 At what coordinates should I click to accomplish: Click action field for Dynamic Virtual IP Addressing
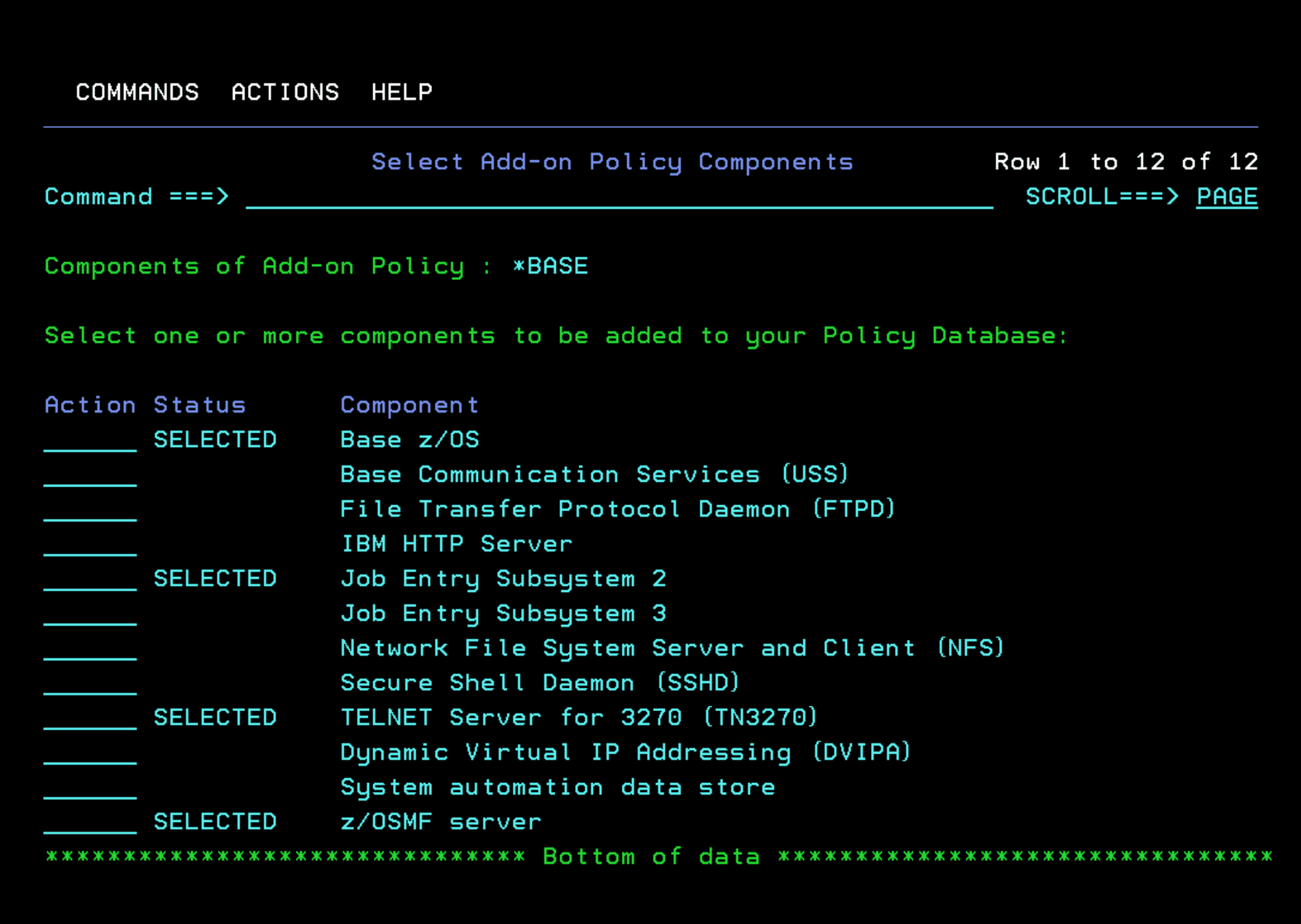[90, 753]
